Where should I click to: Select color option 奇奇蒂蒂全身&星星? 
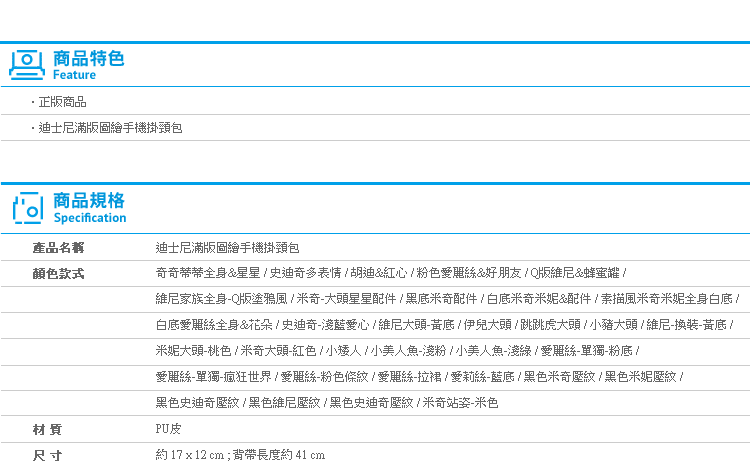pos(208,273)
